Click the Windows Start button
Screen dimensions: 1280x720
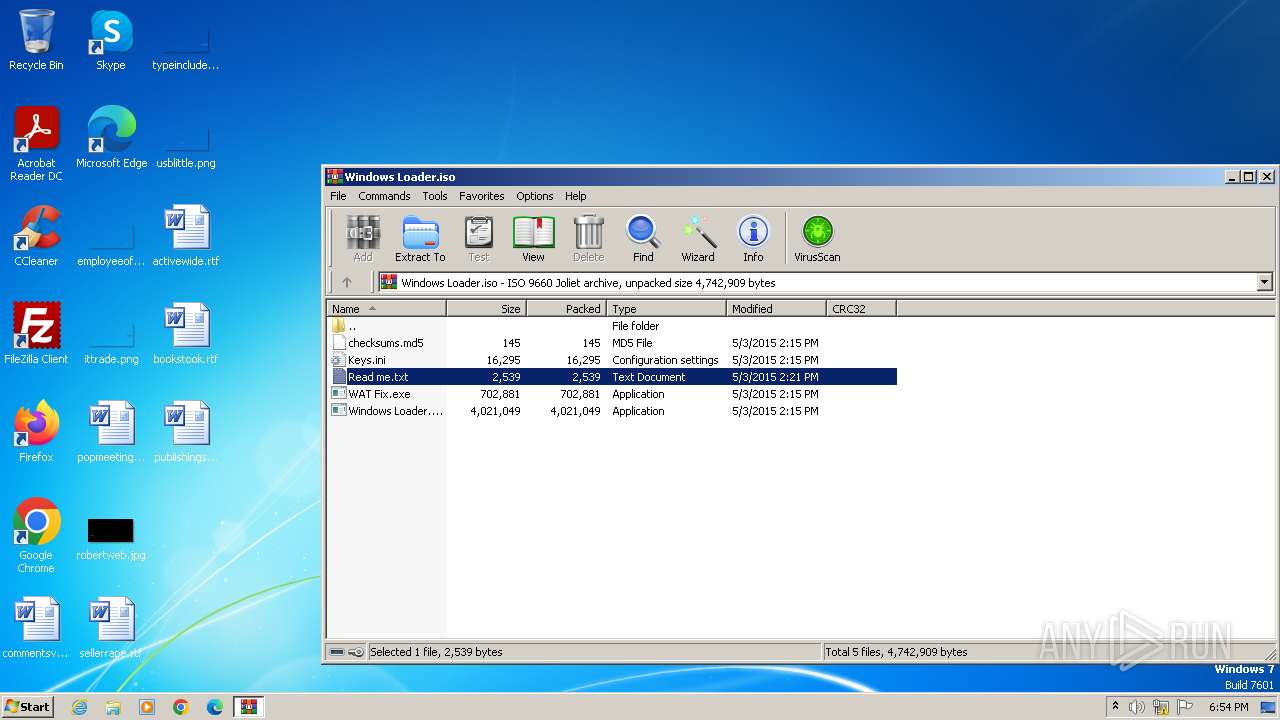pos(27,706)
